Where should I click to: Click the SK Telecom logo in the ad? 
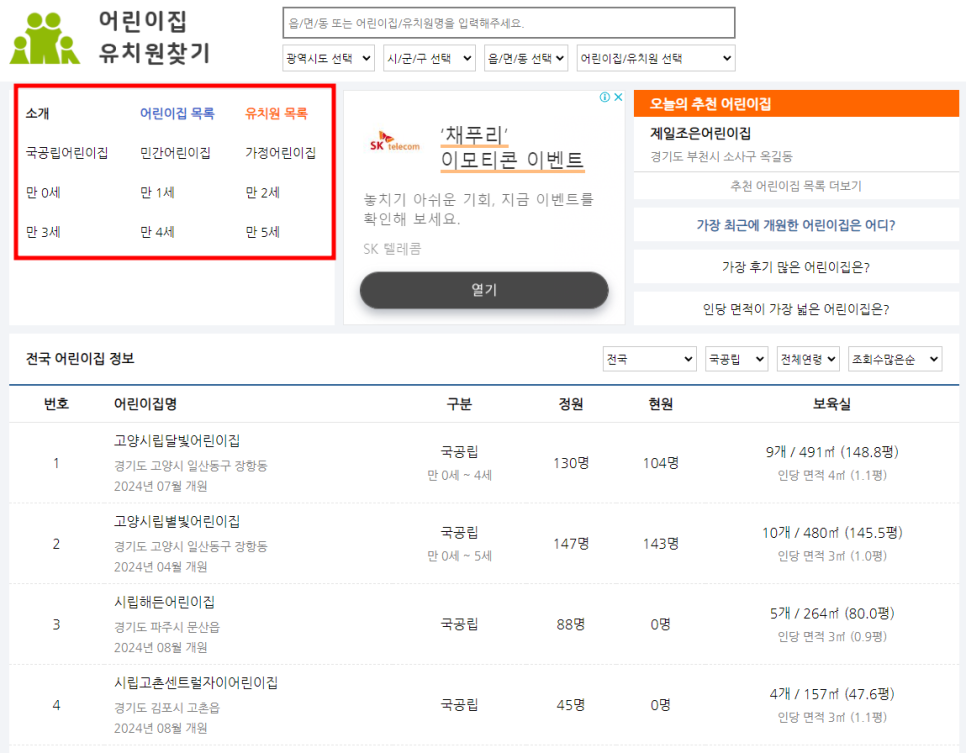click(x=394, y=146)
